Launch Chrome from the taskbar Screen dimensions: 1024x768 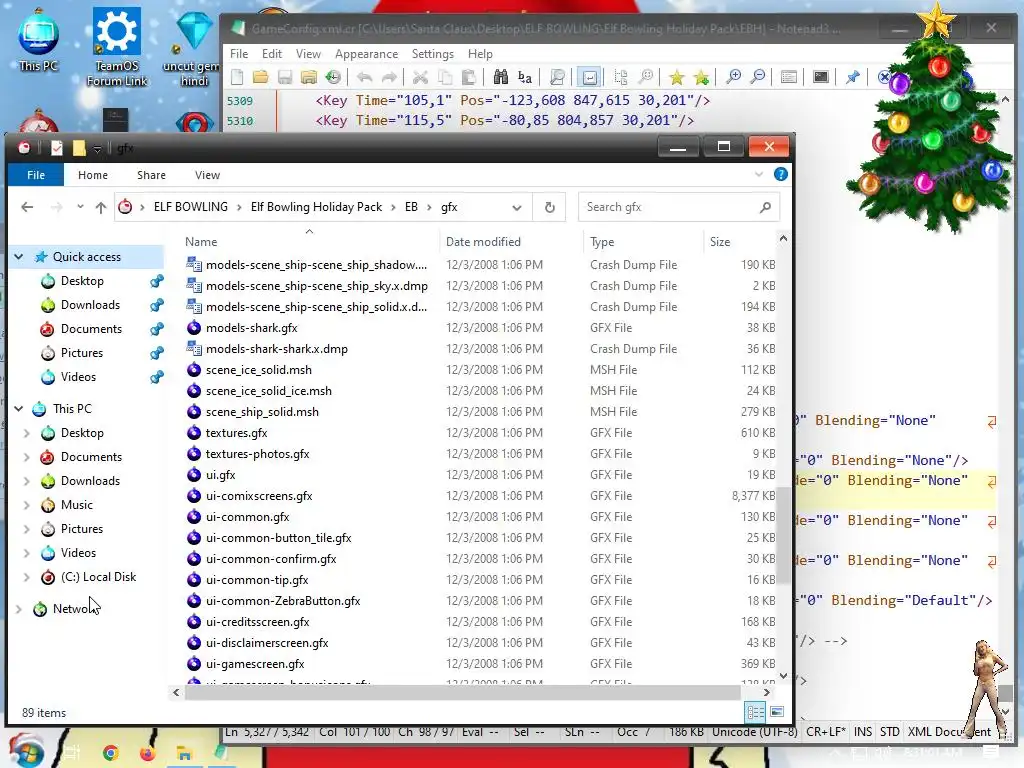coord(111,753)
